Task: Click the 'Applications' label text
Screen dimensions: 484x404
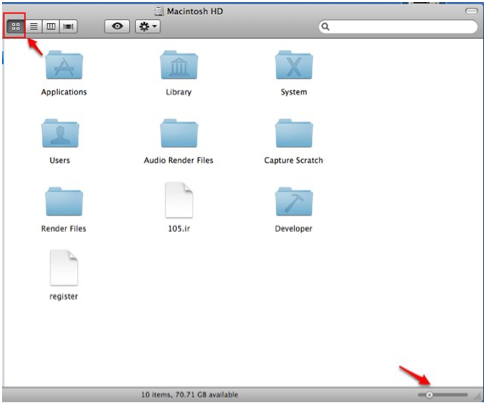Action: pos(64,92)
